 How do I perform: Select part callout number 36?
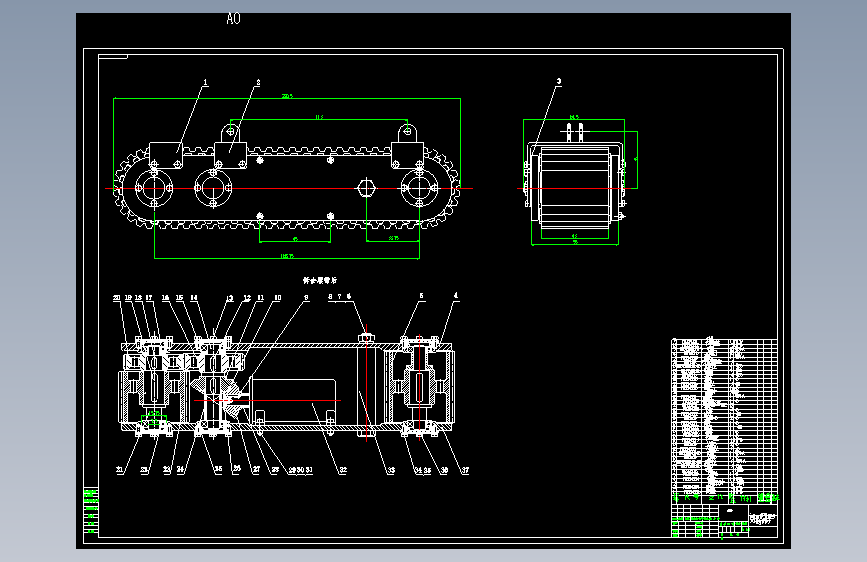coord(444,471)
